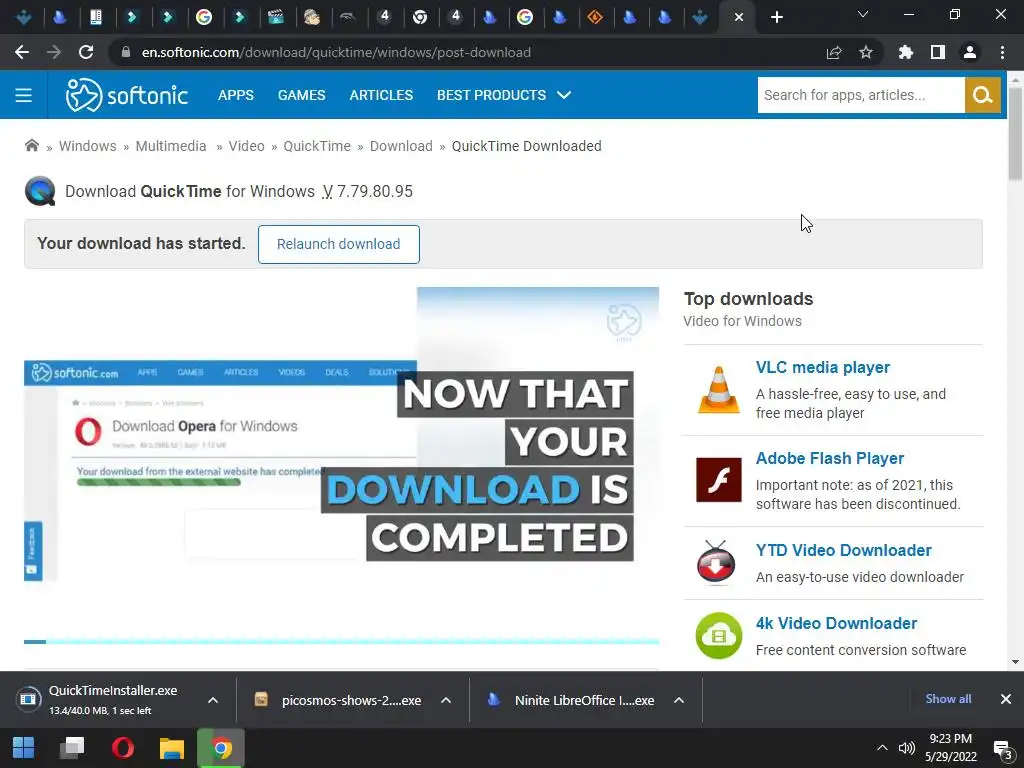Click the 4k Video Downloader green icon
Image resolution: width=1024 pixels, height=768 pixels.
point(718,635)
